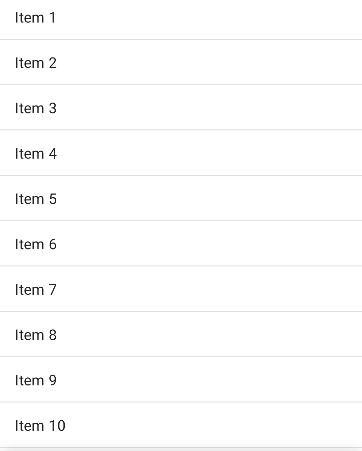Activate the "Item 3" label text
This screenshot has height=451, width=362.
[x=36, y=108]
